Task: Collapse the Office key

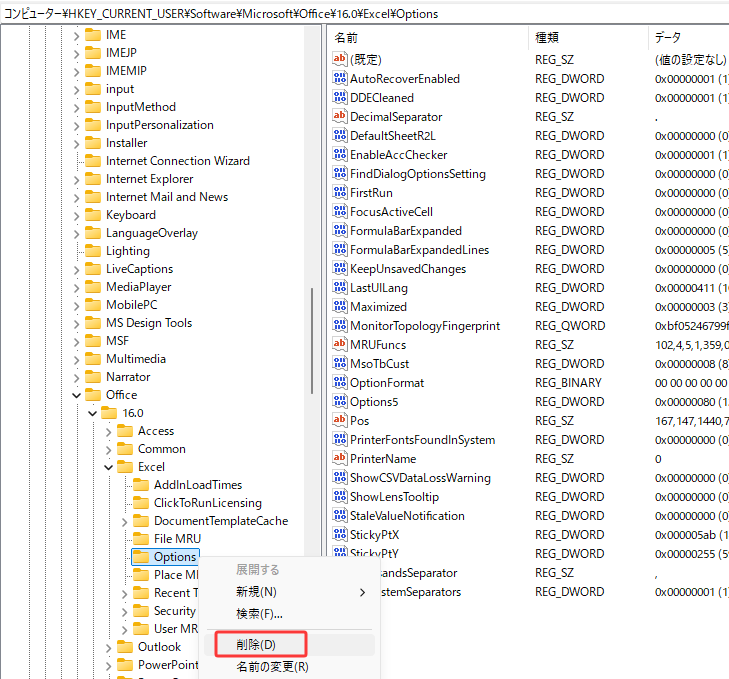Action: click(77, 395)
